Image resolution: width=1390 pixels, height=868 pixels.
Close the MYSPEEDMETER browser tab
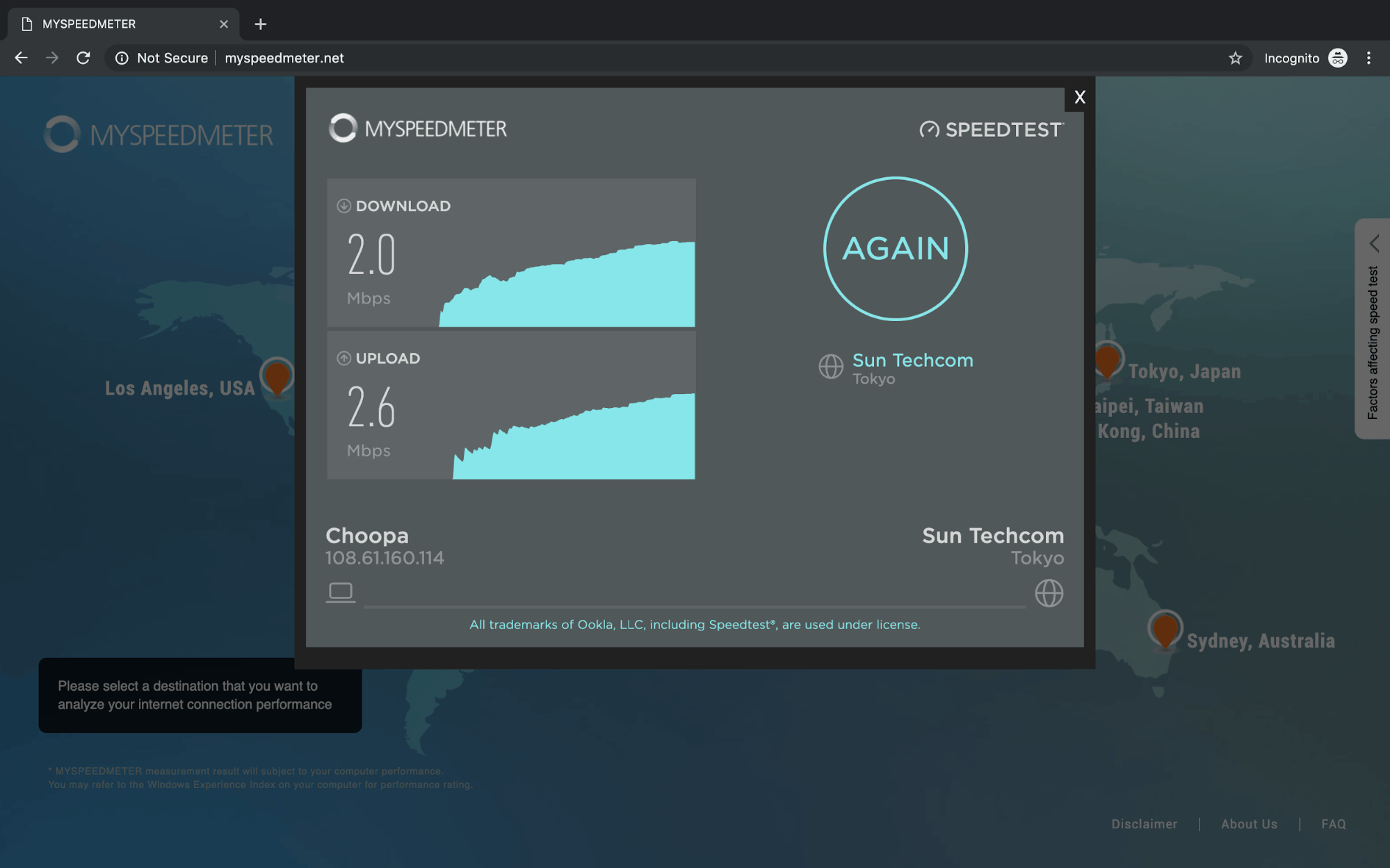(223, 24)
